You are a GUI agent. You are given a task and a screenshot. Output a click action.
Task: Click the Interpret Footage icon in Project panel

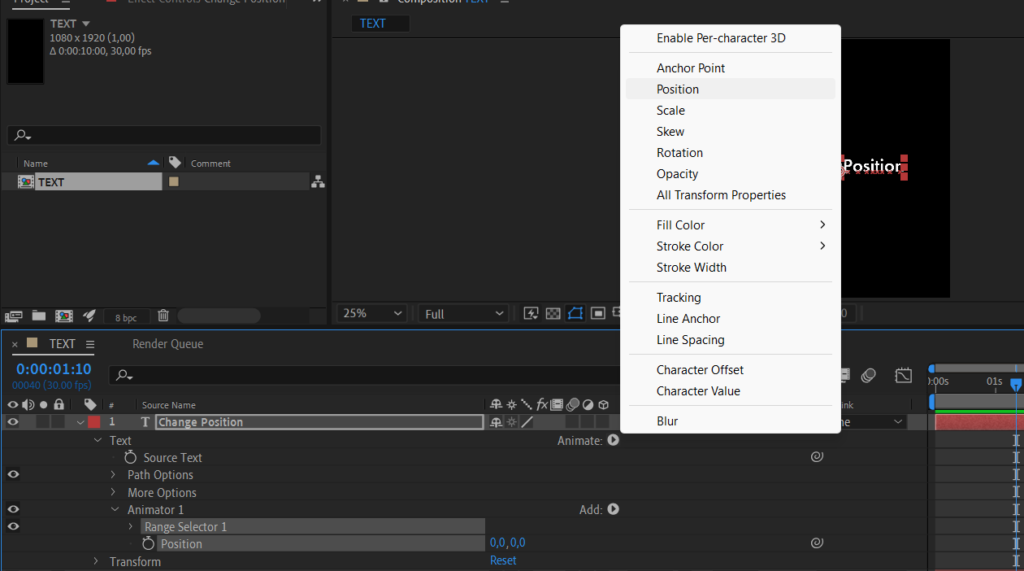14,316
